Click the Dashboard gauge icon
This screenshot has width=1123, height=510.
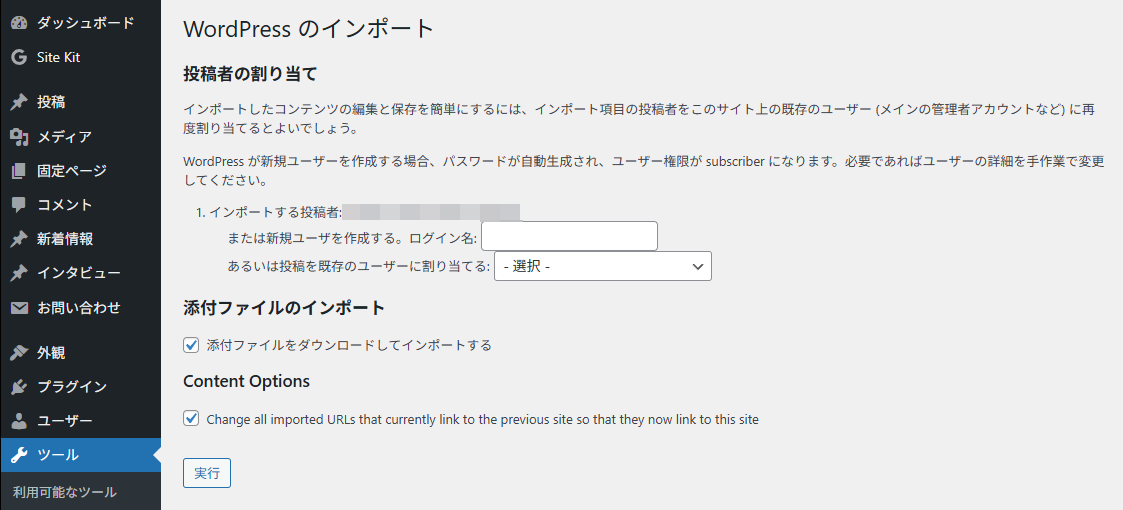click(19, 23)
